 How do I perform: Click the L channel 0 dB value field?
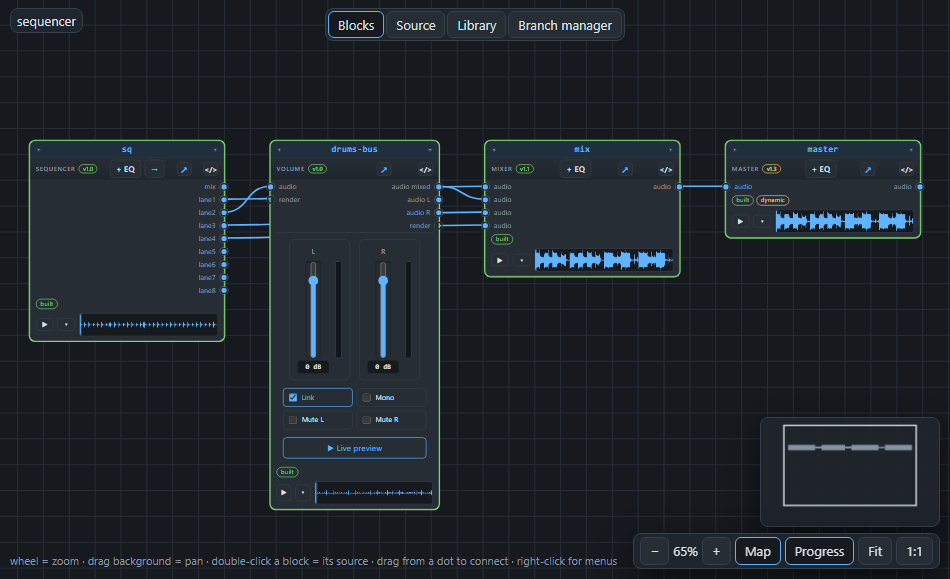coord(313,367)
